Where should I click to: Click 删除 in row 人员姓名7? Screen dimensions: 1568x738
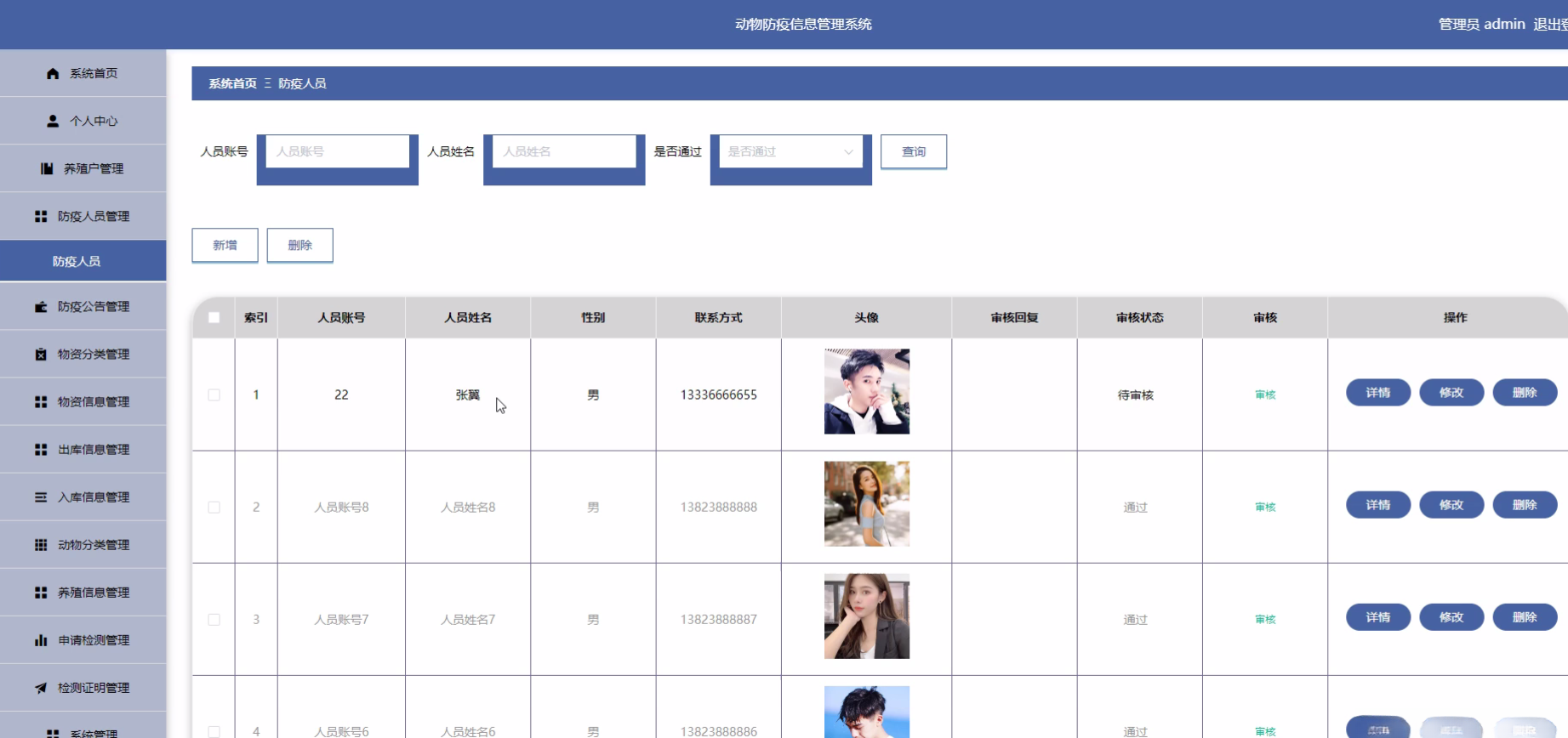1525,616
